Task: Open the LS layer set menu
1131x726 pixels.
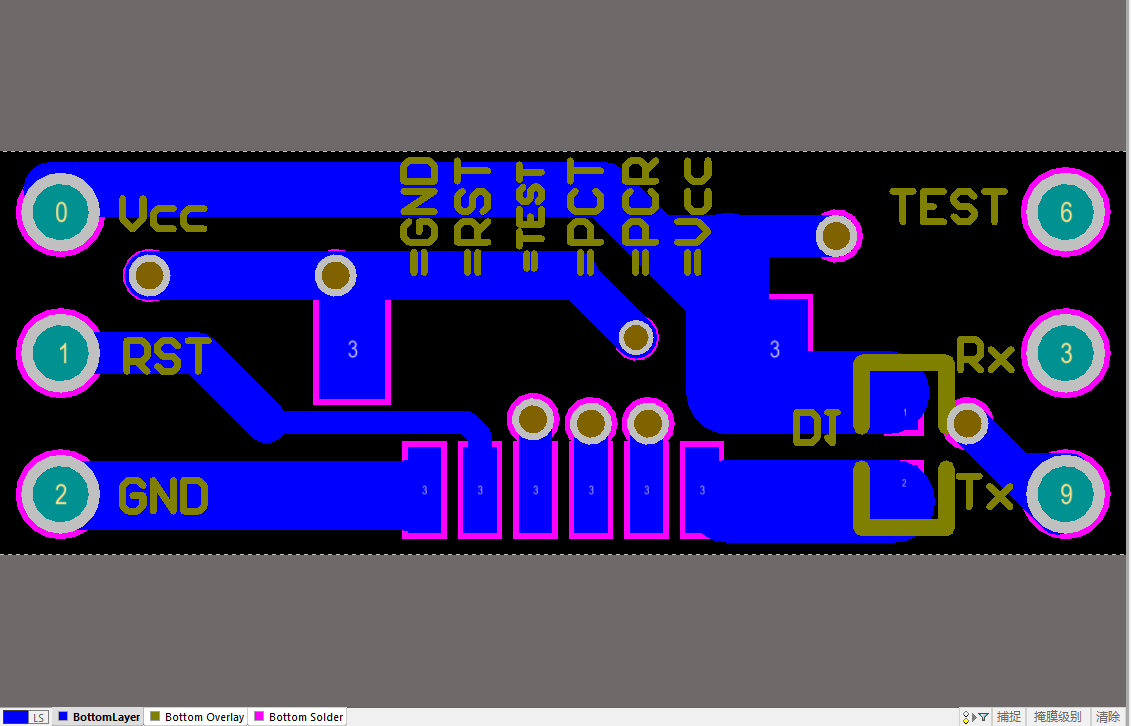Action: coord(38,717)
